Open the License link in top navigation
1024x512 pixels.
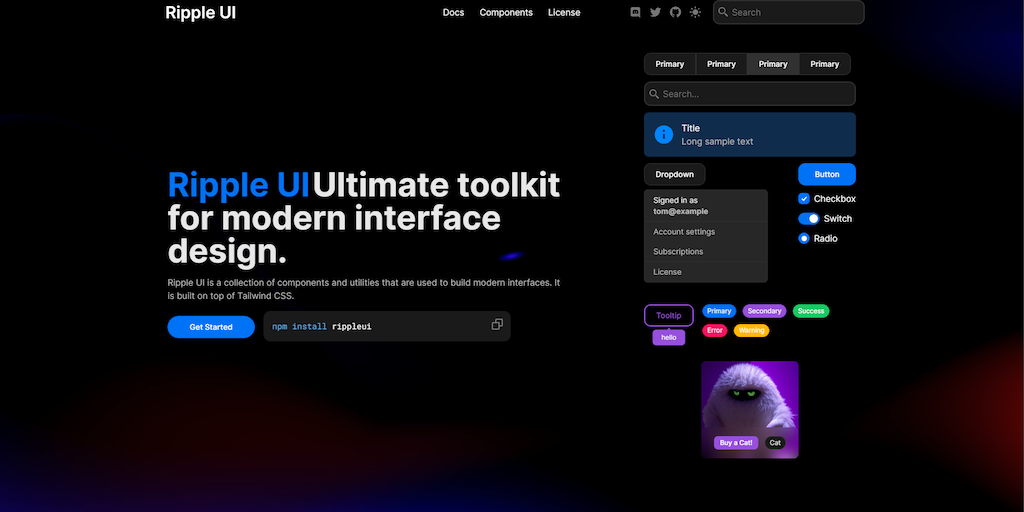tap(564, 12)
